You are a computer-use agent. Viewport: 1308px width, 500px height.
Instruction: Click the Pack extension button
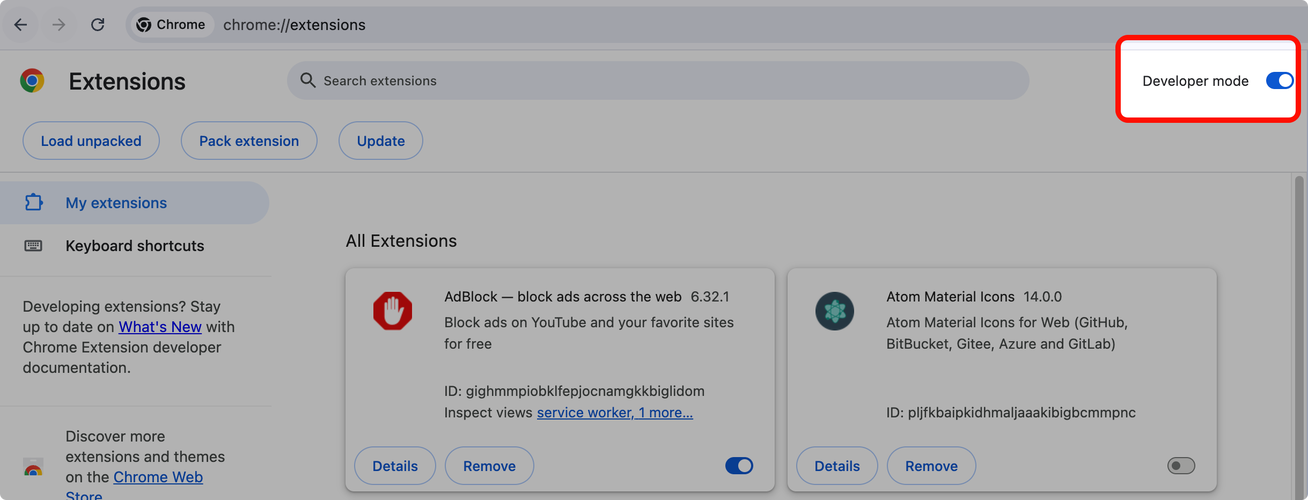pyautogui.click(x=249, y=141)
